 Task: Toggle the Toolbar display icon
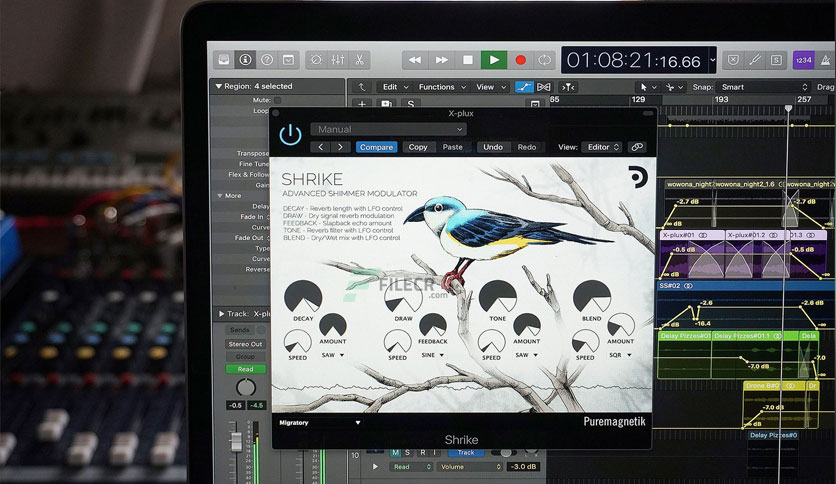pos(288,60)
